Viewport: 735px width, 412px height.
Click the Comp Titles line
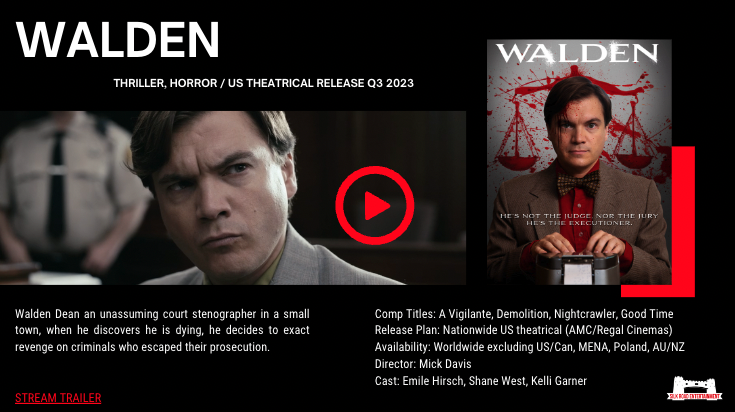524,314
